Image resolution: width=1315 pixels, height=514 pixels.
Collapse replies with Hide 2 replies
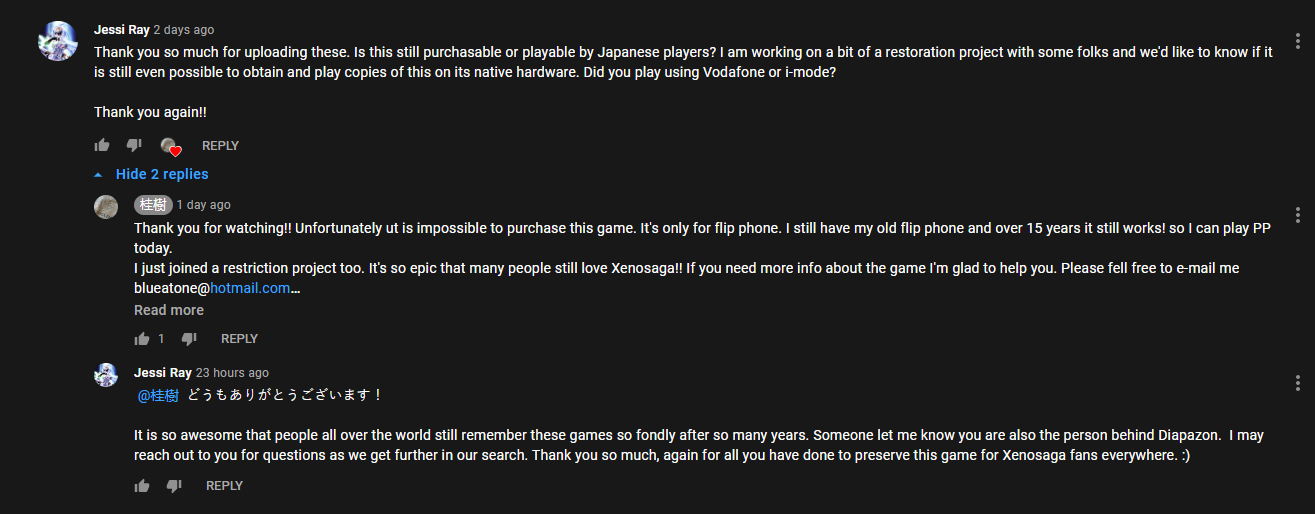click(162, 174)
